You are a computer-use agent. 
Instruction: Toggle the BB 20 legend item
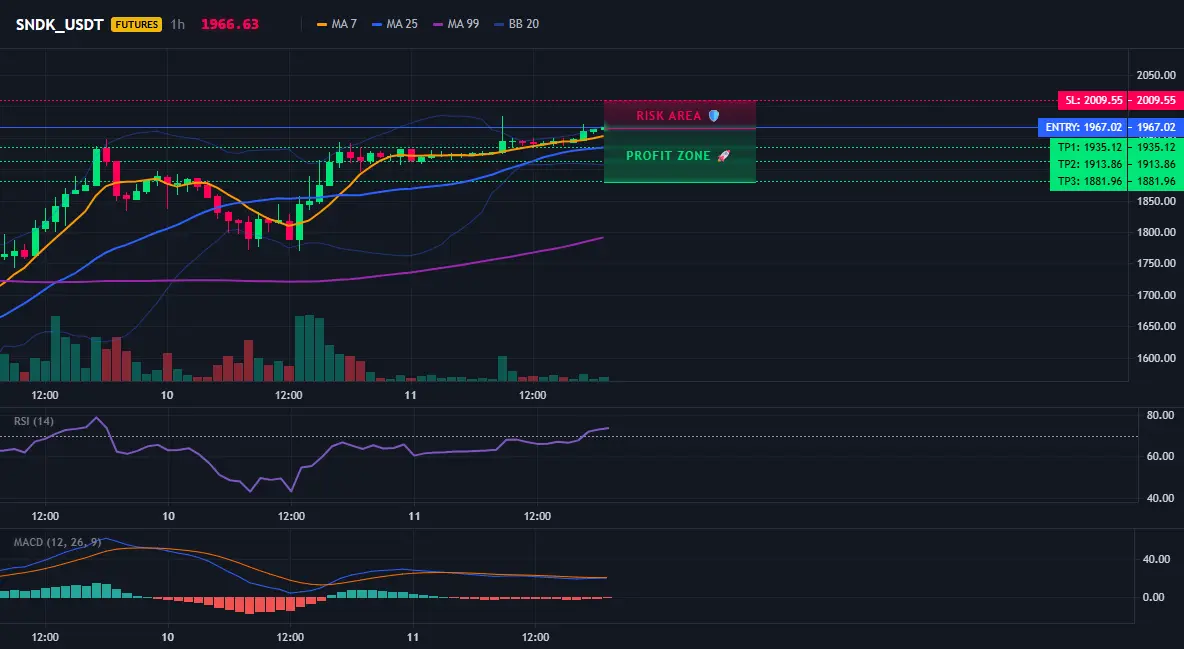[516, 24]
